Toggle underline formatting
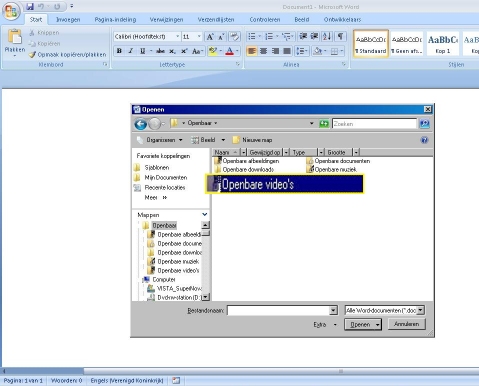Screen dimensions: 479x386 142,51
